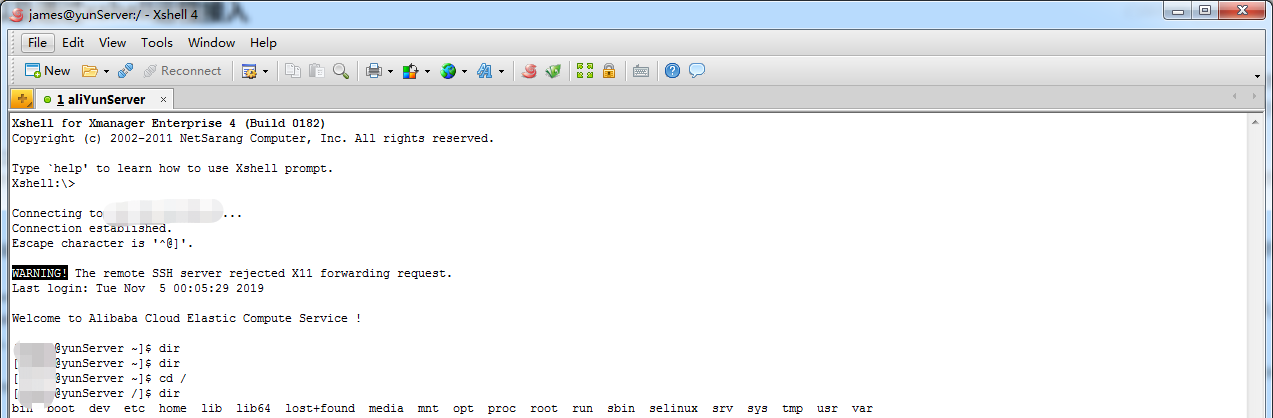Image resolution: width=1273 pixels, height=418 pixels.
Task: Click the Paste icon in toolbar
Action: pos(316,71)
